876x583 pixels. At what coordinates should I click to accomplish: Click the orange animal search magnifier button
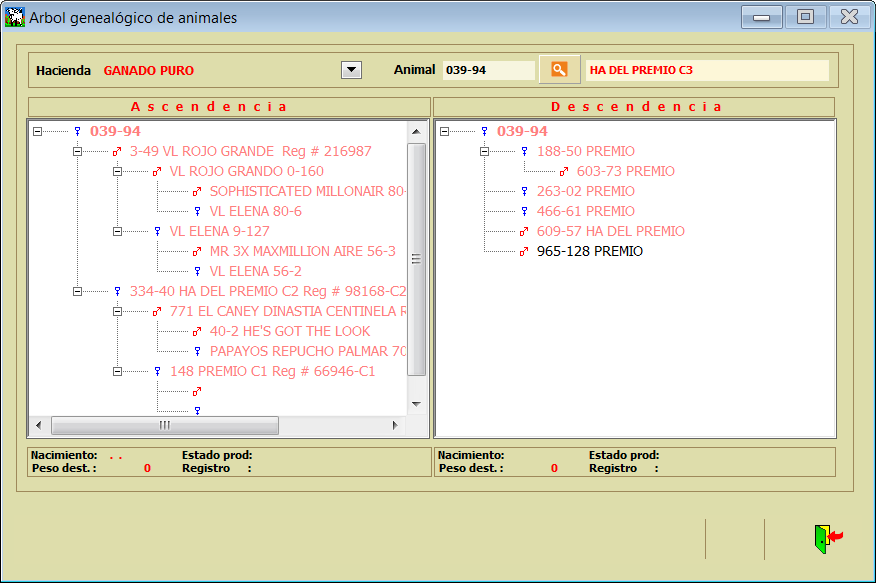pyautogui.click(x=559, y=69)
